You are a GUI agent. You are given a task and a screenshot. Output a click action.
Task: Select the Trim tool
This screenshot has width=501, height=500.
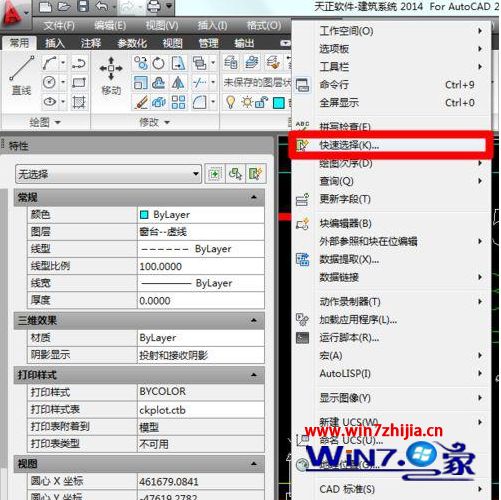pos(199,82)
